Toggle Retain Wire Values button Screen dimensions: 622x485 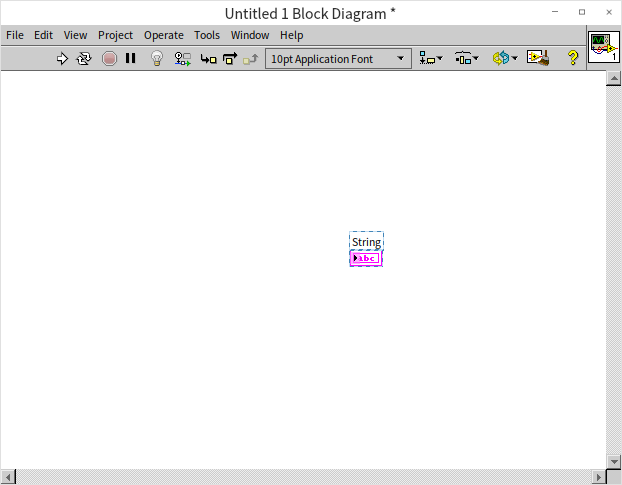tap(183, 59)
